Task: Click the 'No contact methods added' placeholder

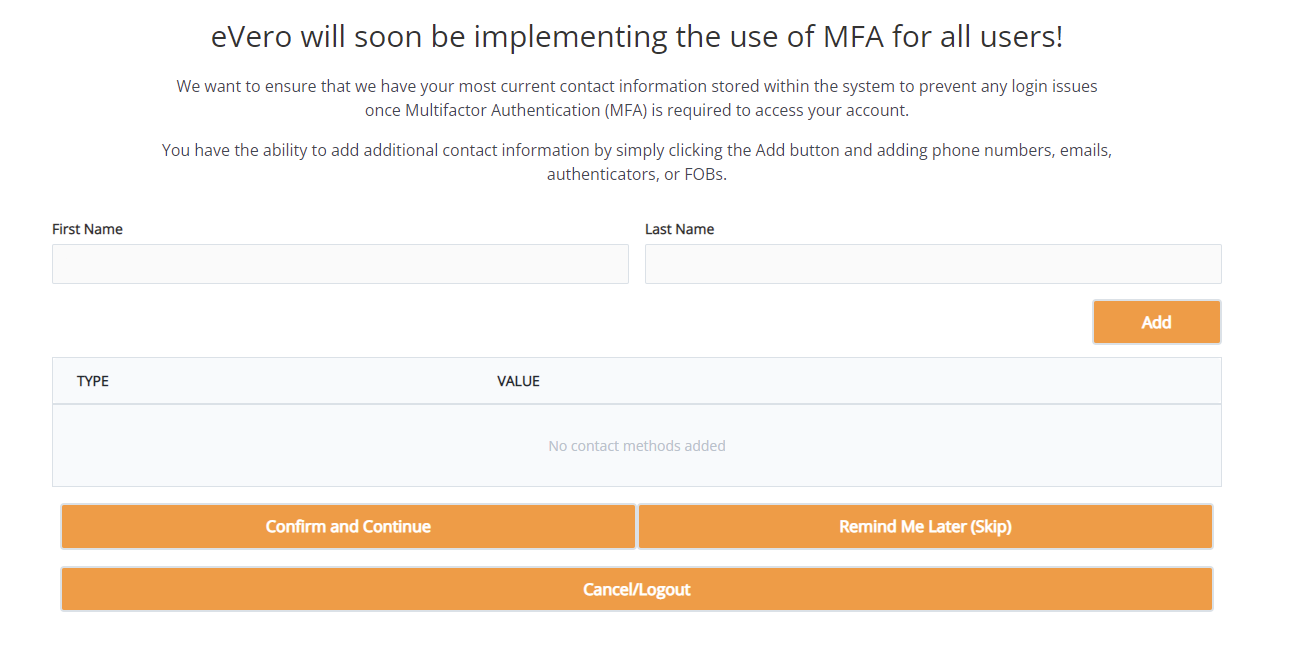Action: [x=637, y=446]
